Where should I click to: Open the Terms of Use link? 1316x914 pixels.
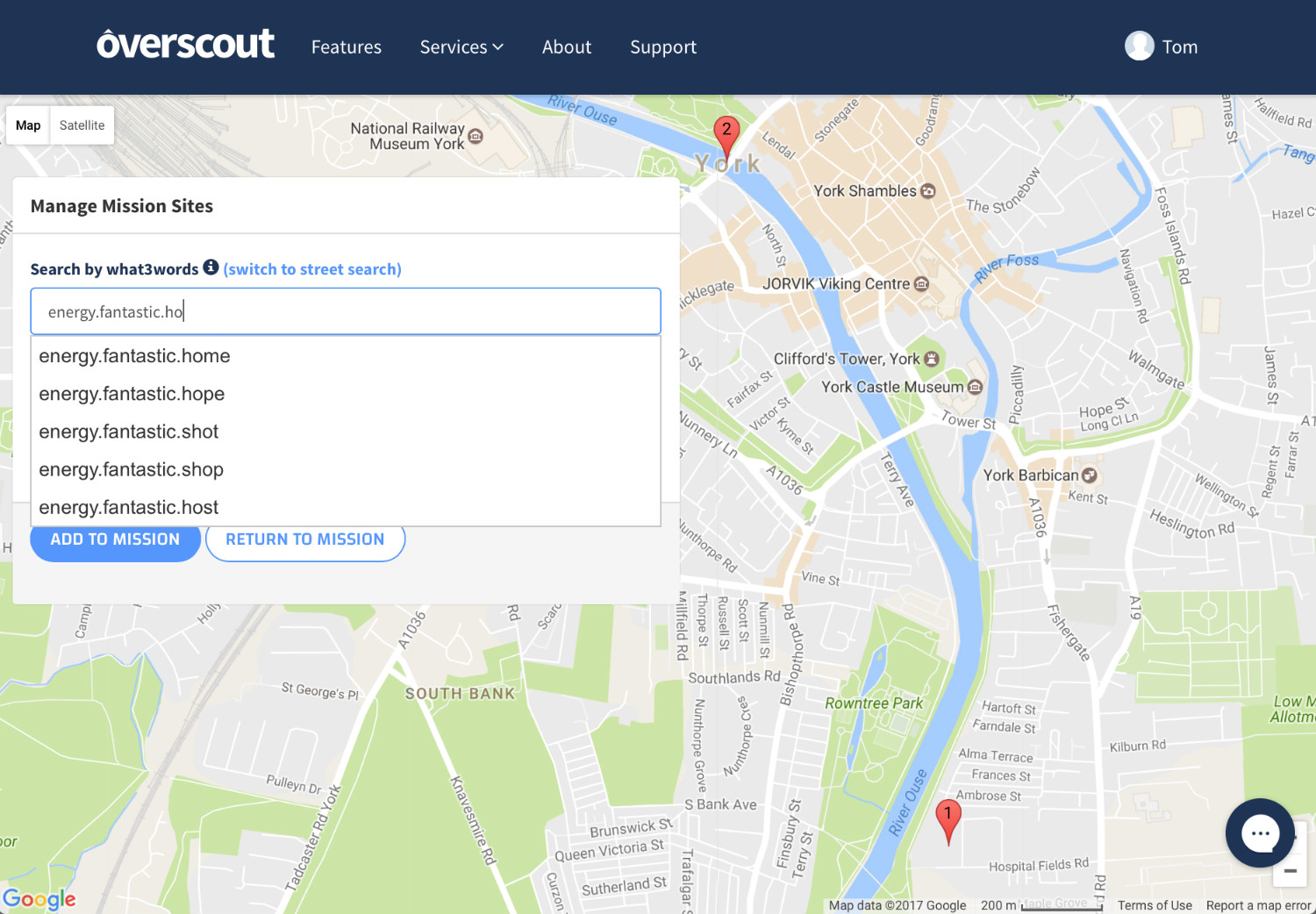click(x=1155, y=905)
